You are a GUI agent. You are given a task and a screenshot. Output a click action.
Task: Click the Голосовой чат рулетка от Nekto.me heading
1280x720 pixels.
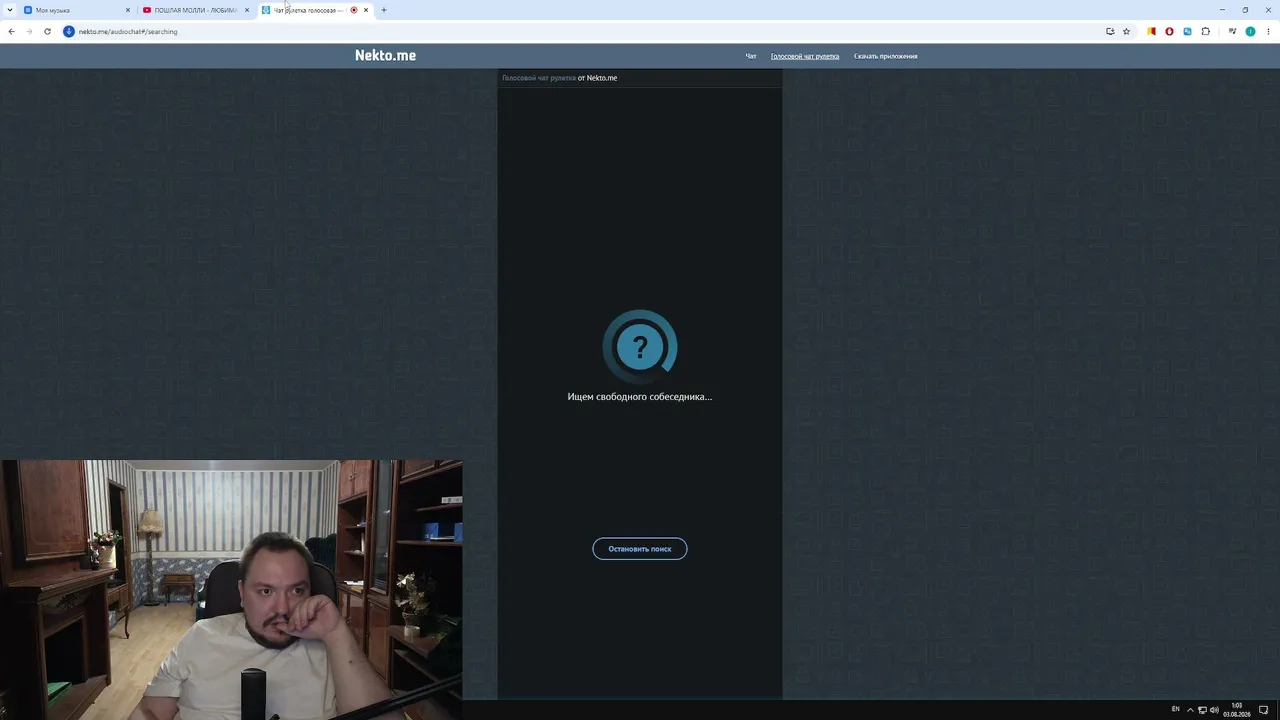click(x=560, y=77)
